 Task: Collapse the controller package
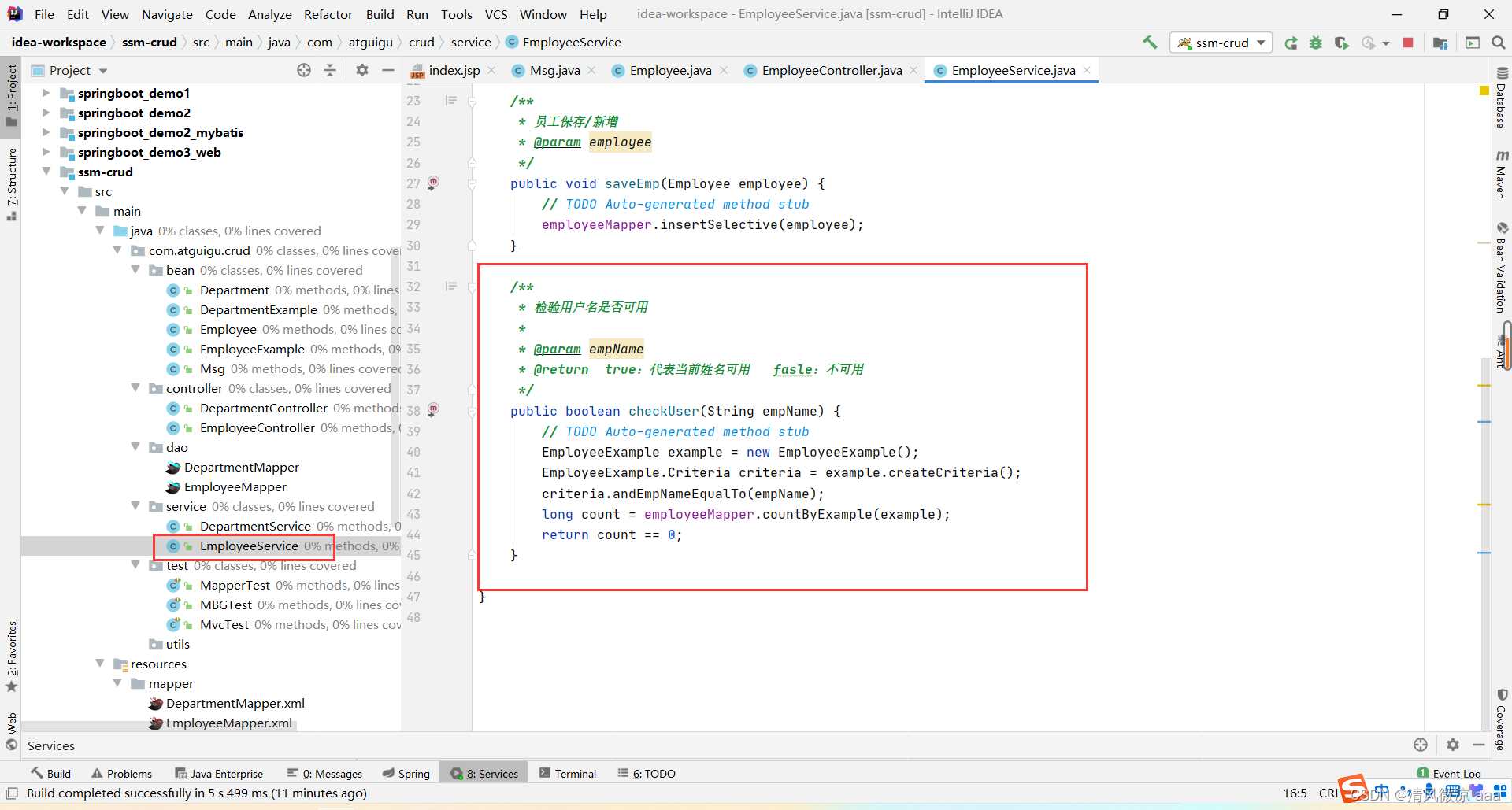[135, 388]
